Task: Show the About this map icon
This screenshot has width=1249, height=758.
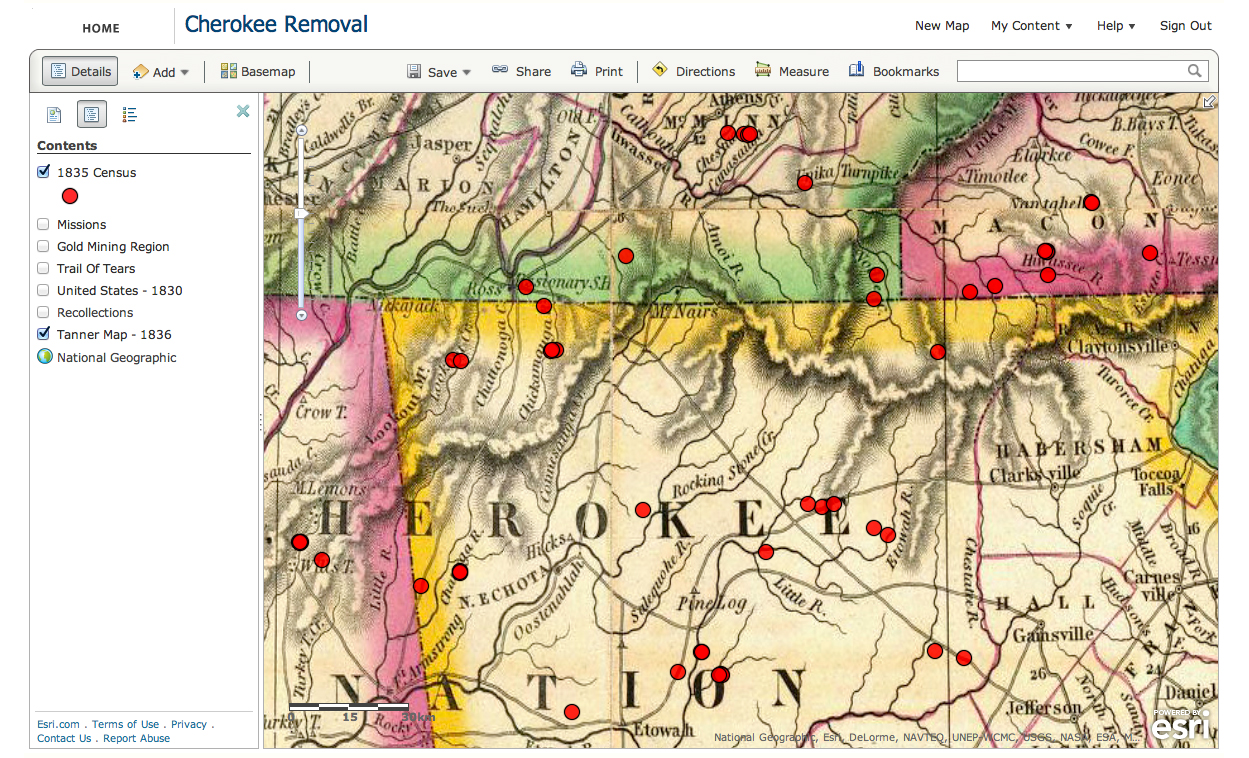Action: 54,115
